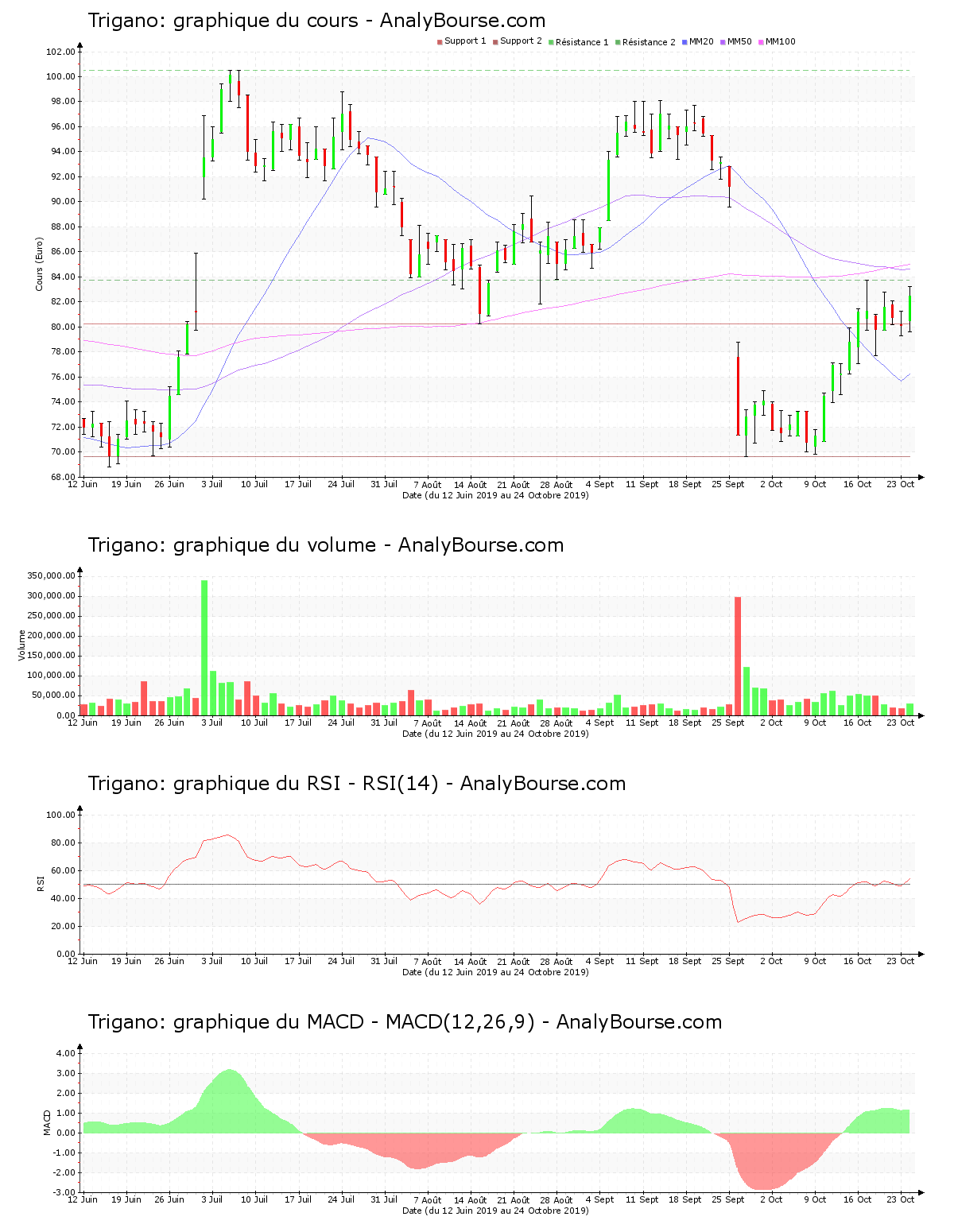Click the Support 1 red legend swatch

tap(440, 42)
